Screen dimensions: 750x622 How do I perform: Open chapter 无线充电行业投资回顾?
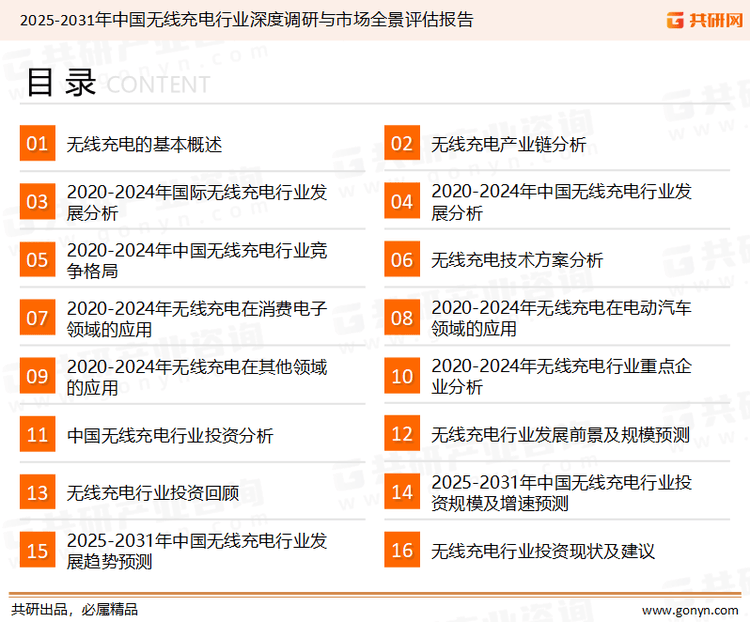pyautogui.click(x=153, y=493)
